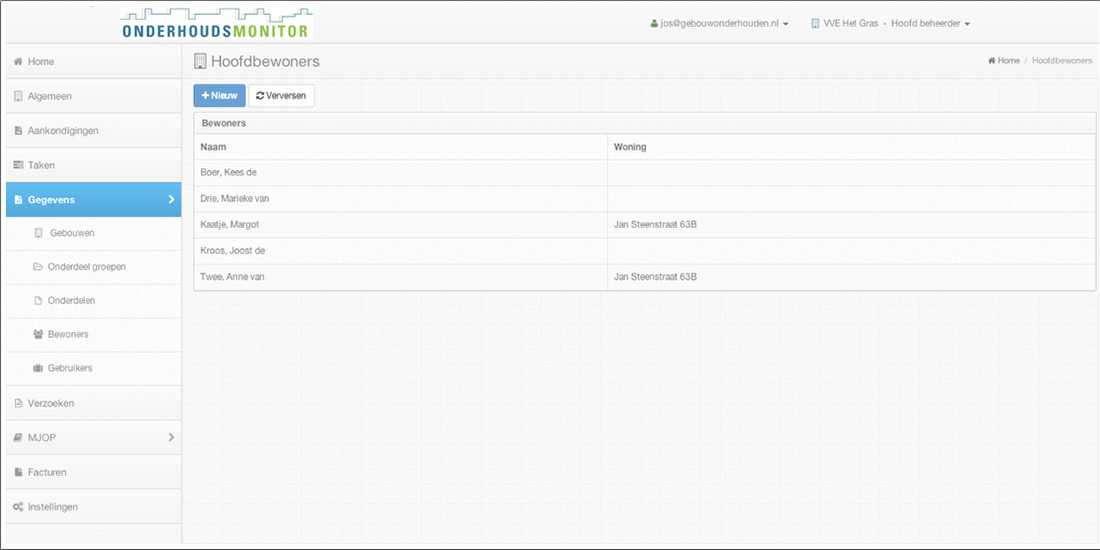Open the Facturen menu item
Screen dimensions: 1100x550
[x=47, y=472]
